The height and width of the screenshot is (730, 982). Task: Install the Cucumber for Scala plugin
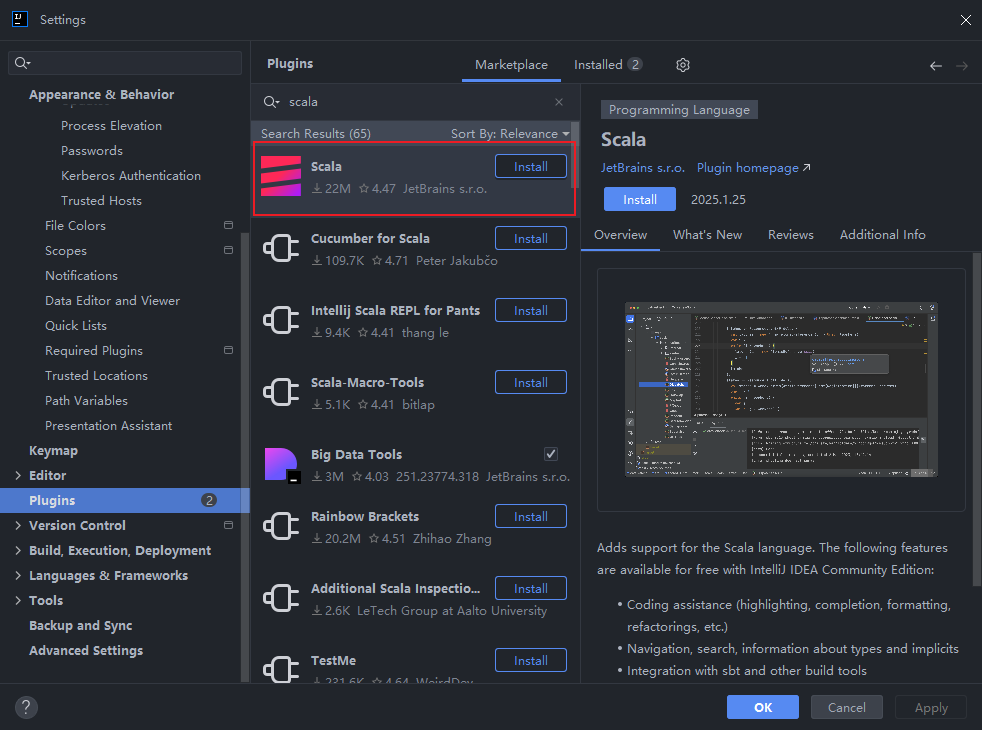tap(530, 239)
